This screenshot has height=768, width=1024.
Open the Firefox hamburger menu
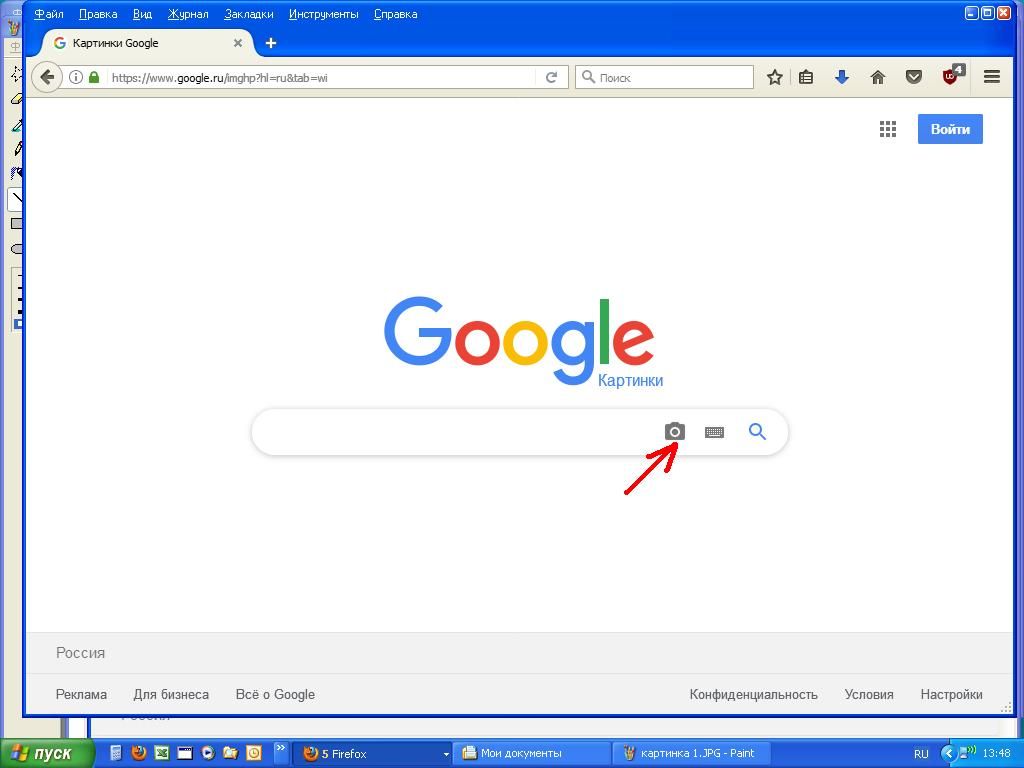pyautogui.click(x=992, y=77)
